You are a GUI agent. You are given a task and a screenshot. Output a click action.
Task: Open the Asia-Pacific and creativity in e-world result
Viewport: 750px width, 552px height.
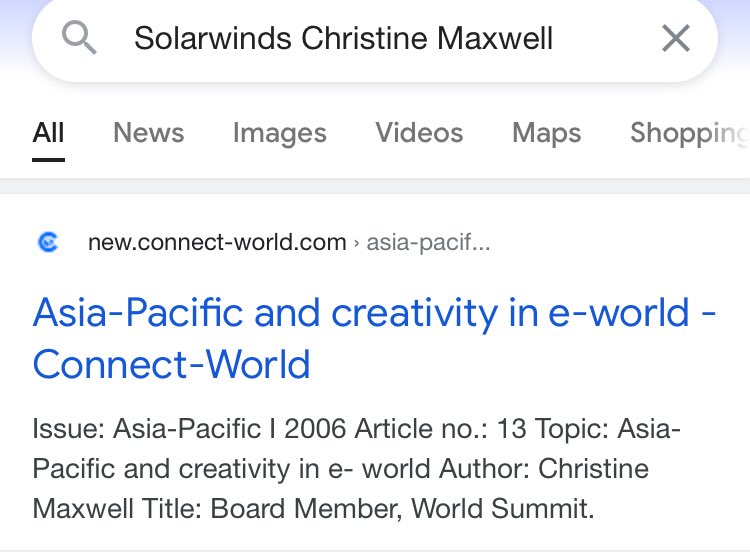[374, 338]
